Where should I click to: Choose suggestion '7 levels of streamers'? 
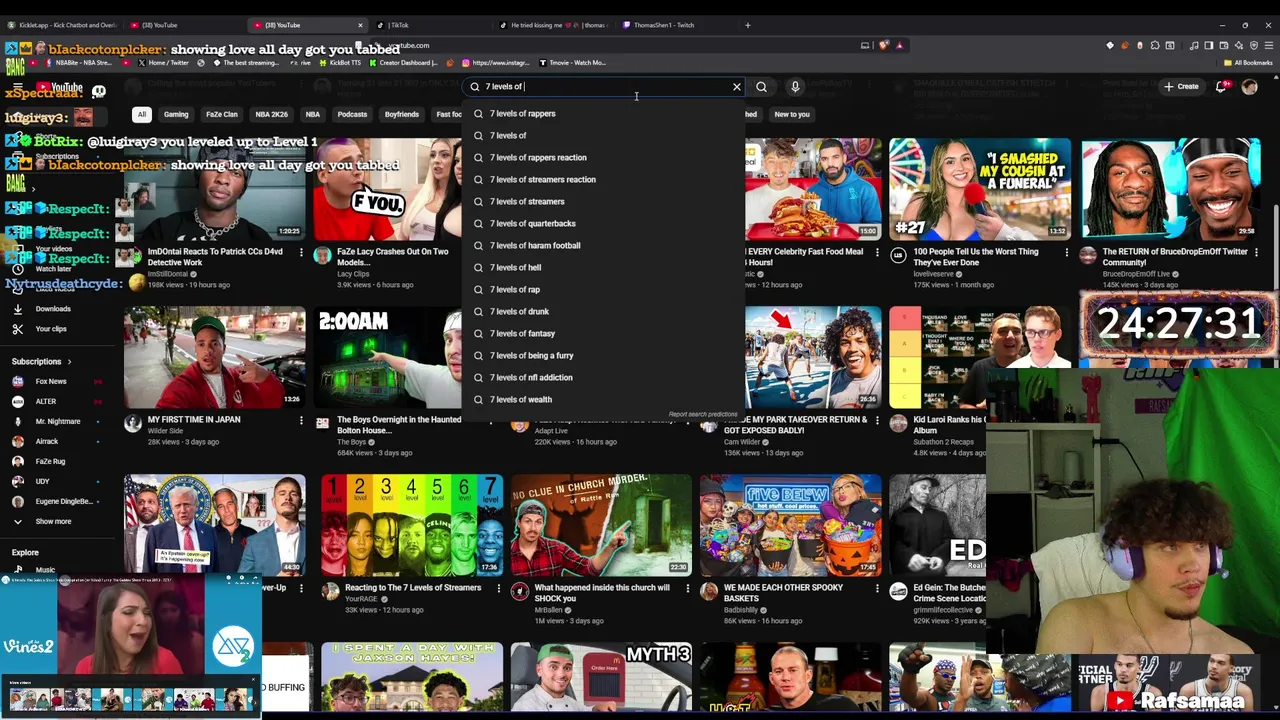604,202
